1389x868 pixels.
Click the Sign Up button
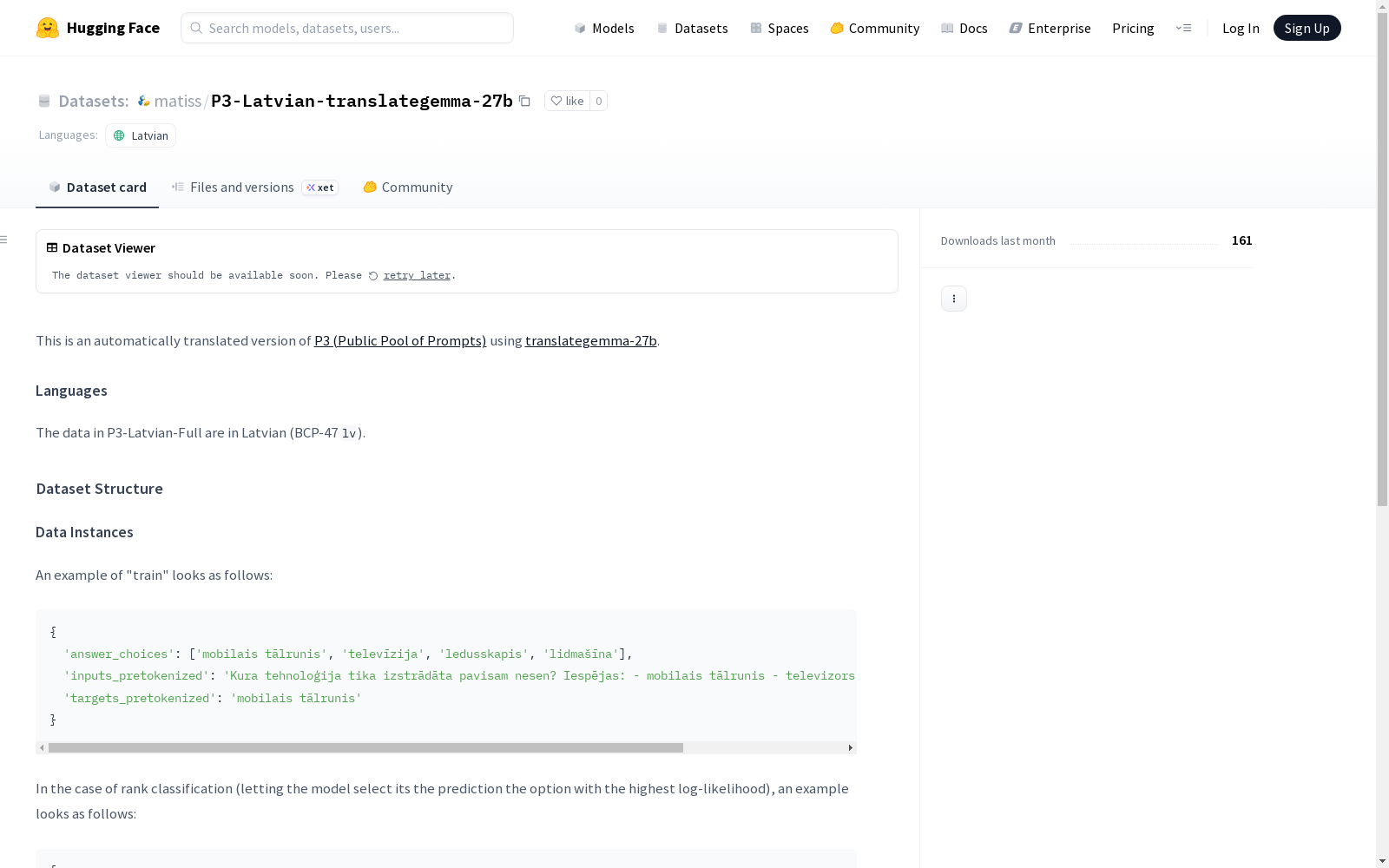click(1307, 28)
